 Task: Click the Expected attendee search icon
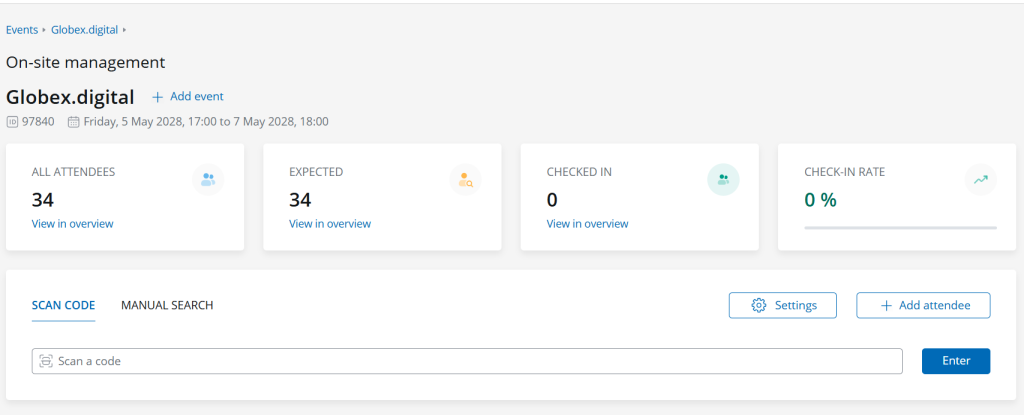(465, 180)
